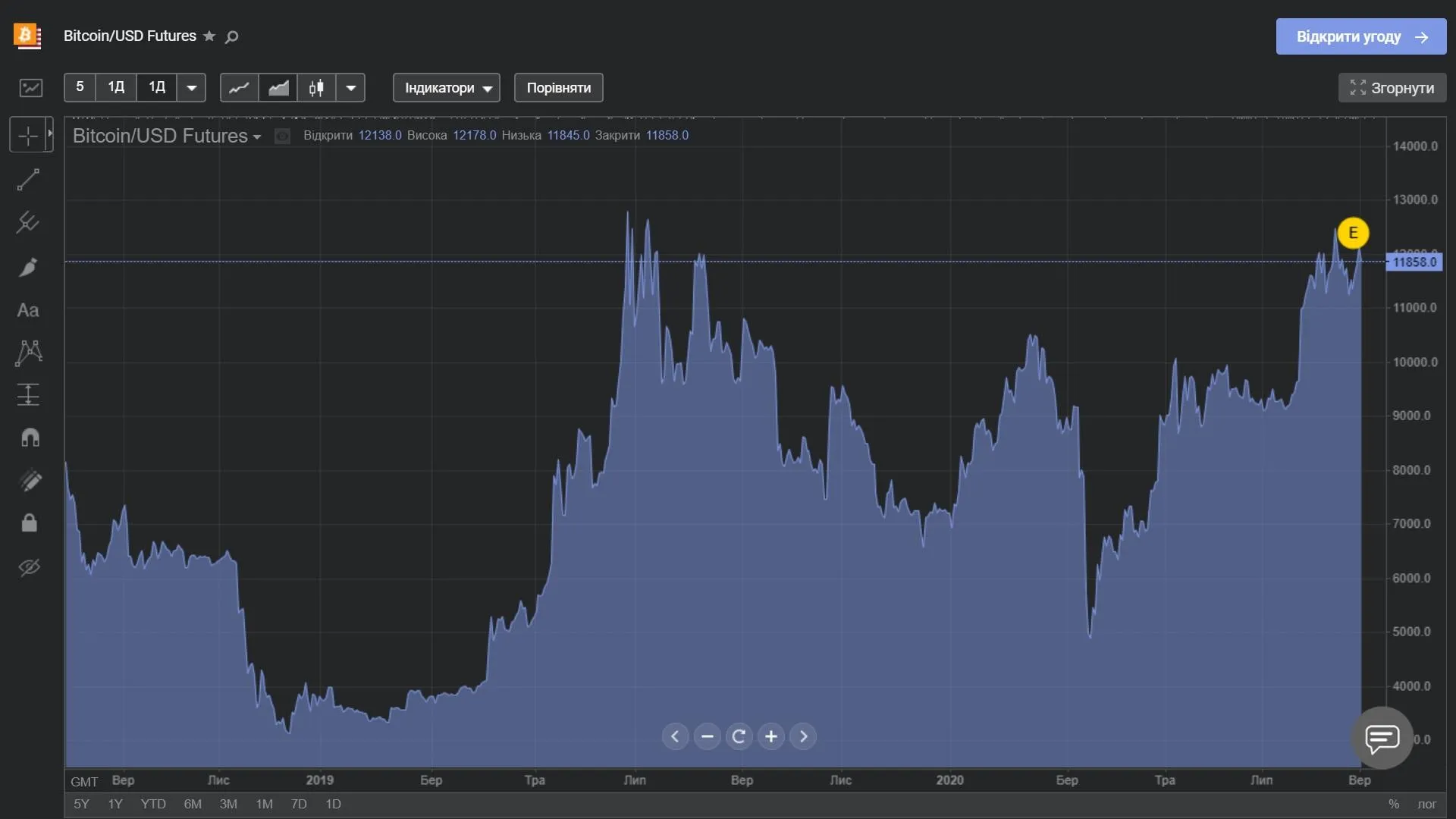The height and width of the screenshot is (819, 1456).
Task: Click the Порівняти button
Action: [559, 88]
